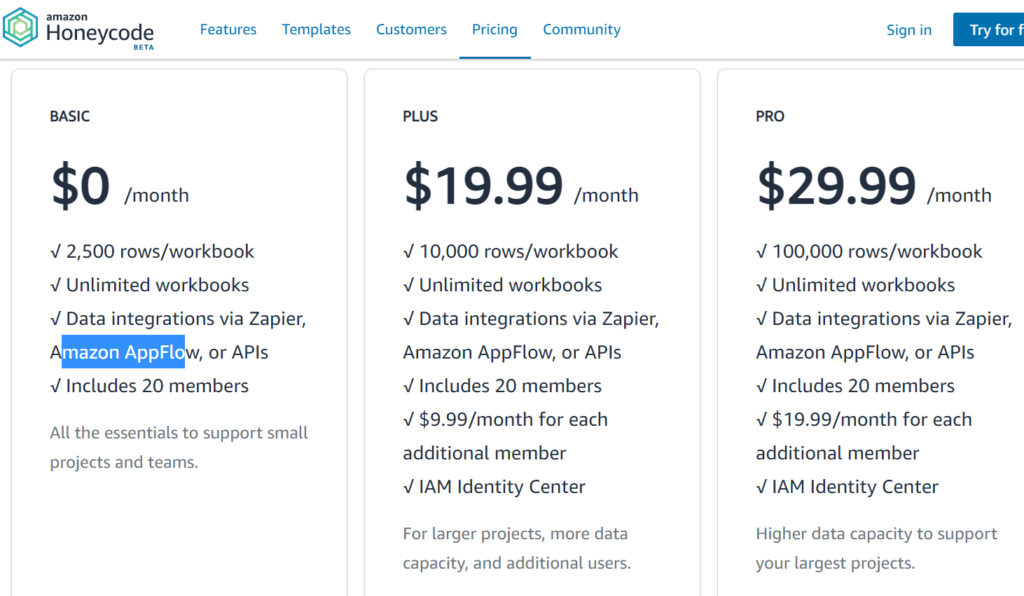Navigate to the Community section

coord(581,30)
